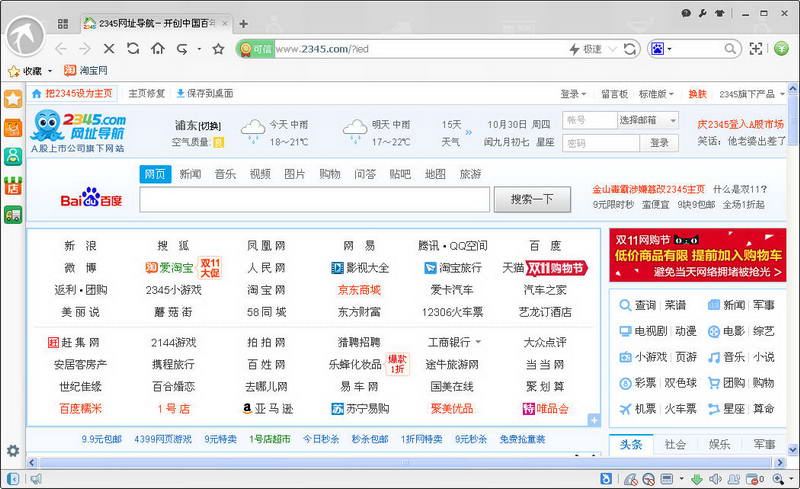Screen dimensions: 800x489
Task: Click the 切换 city switch link
Action: coord(209,126)
